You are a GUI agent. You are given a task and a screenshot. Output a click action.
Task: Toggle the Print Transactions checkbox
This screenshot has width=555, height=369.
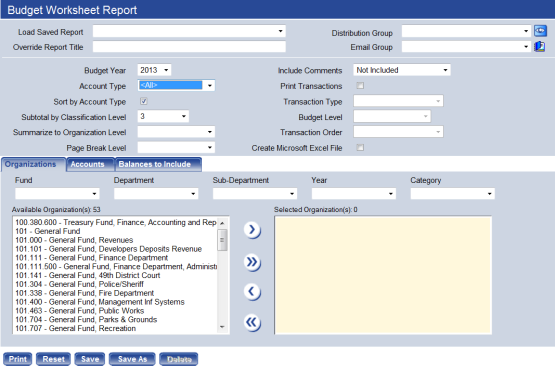360,86
